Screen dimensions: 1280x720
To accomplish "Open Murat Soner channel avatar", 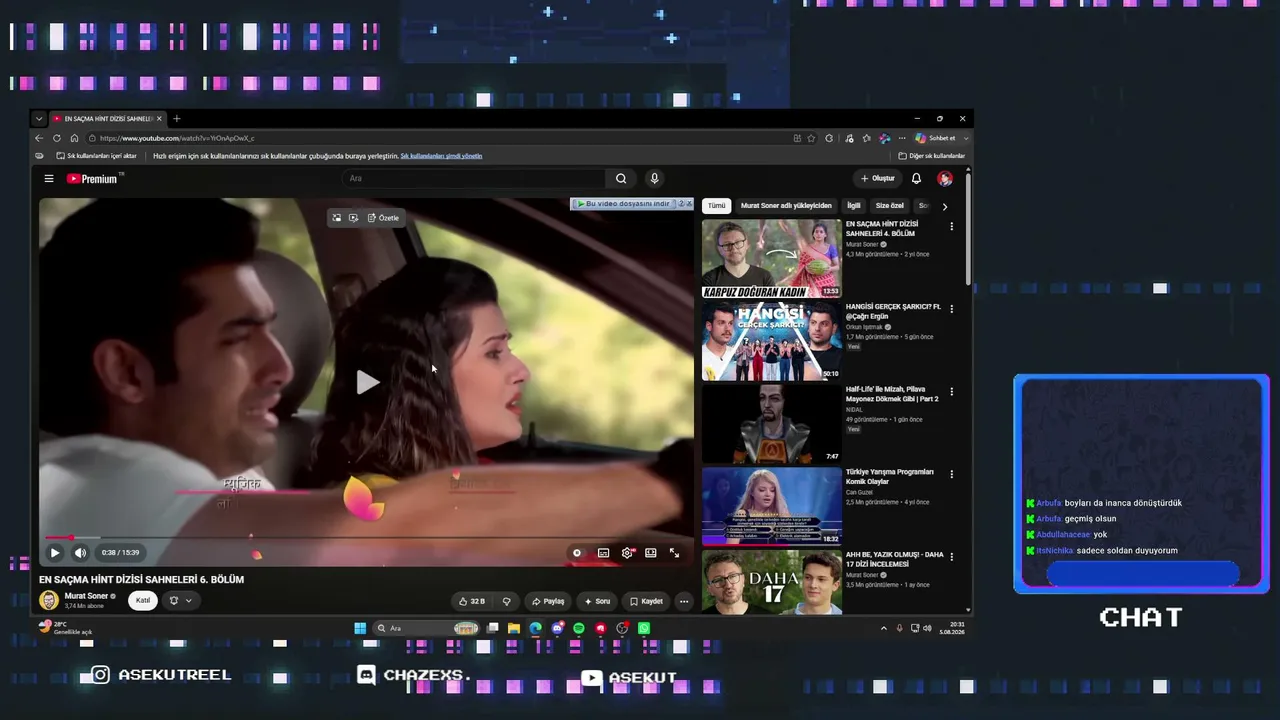I will tap(49, 600).
